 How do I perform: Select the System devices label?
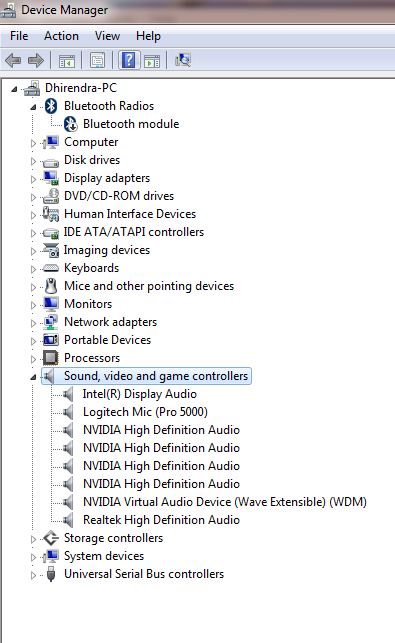(x=104, y=556)
